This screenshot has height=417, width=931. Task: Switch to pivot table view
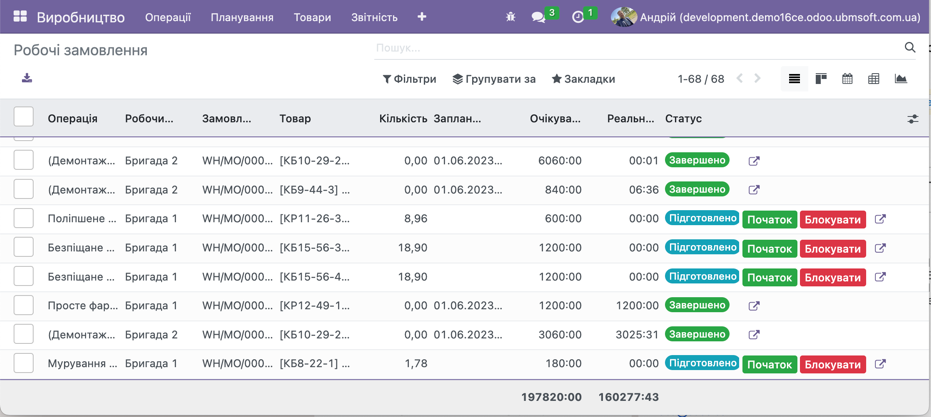(x=874, y=79)
